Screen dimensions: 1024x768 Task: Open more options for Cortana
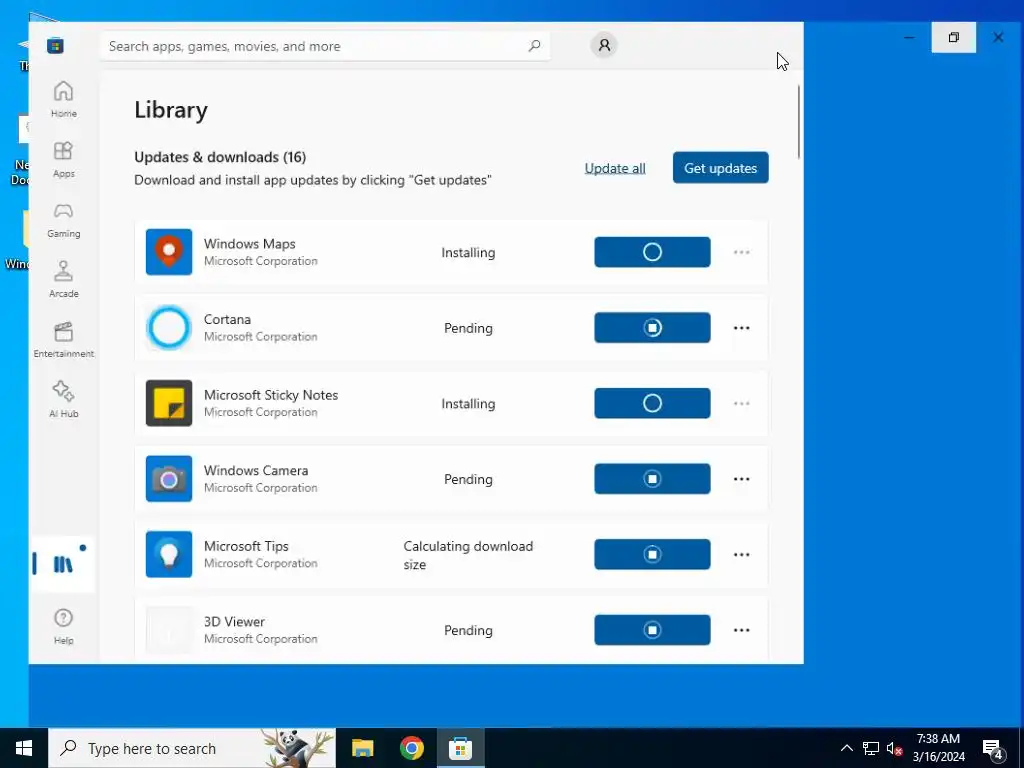pos(741,328)
